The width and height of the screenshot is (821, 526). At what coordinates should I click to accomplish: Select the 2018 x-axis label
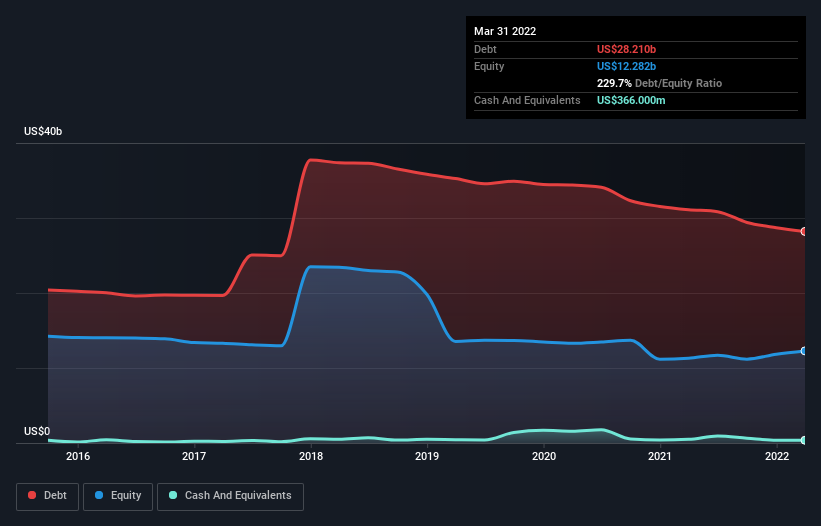tap(311, 456)
